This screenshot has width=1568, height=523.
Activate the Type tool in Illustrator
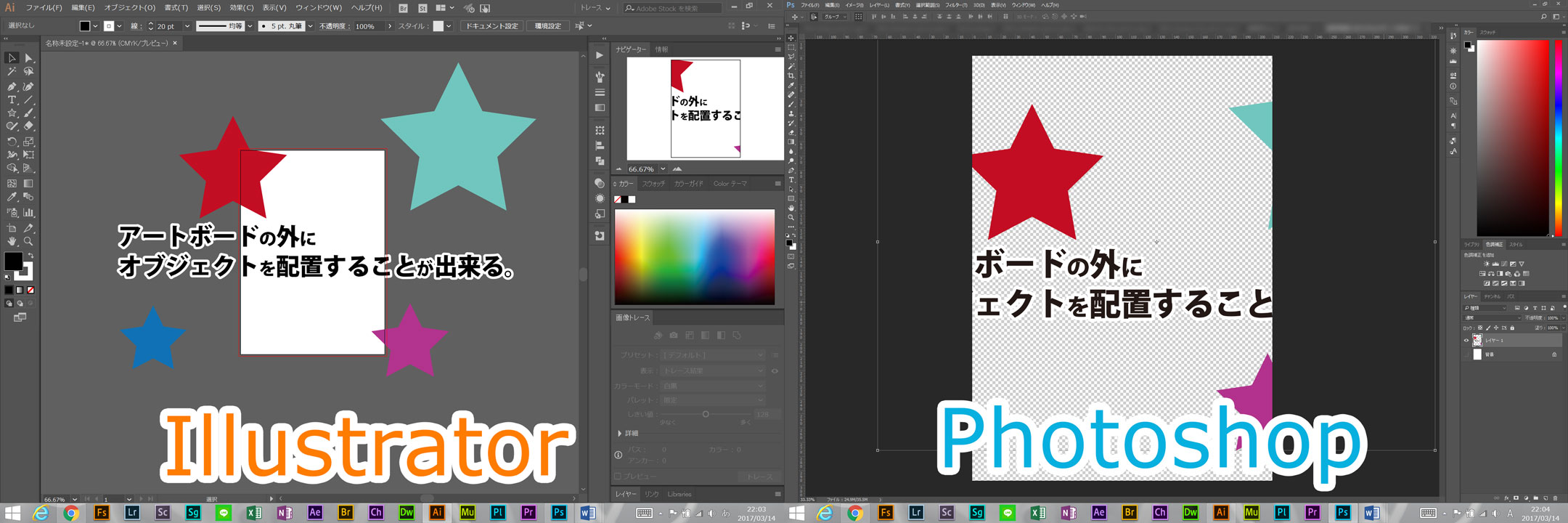tap(12, 100)
